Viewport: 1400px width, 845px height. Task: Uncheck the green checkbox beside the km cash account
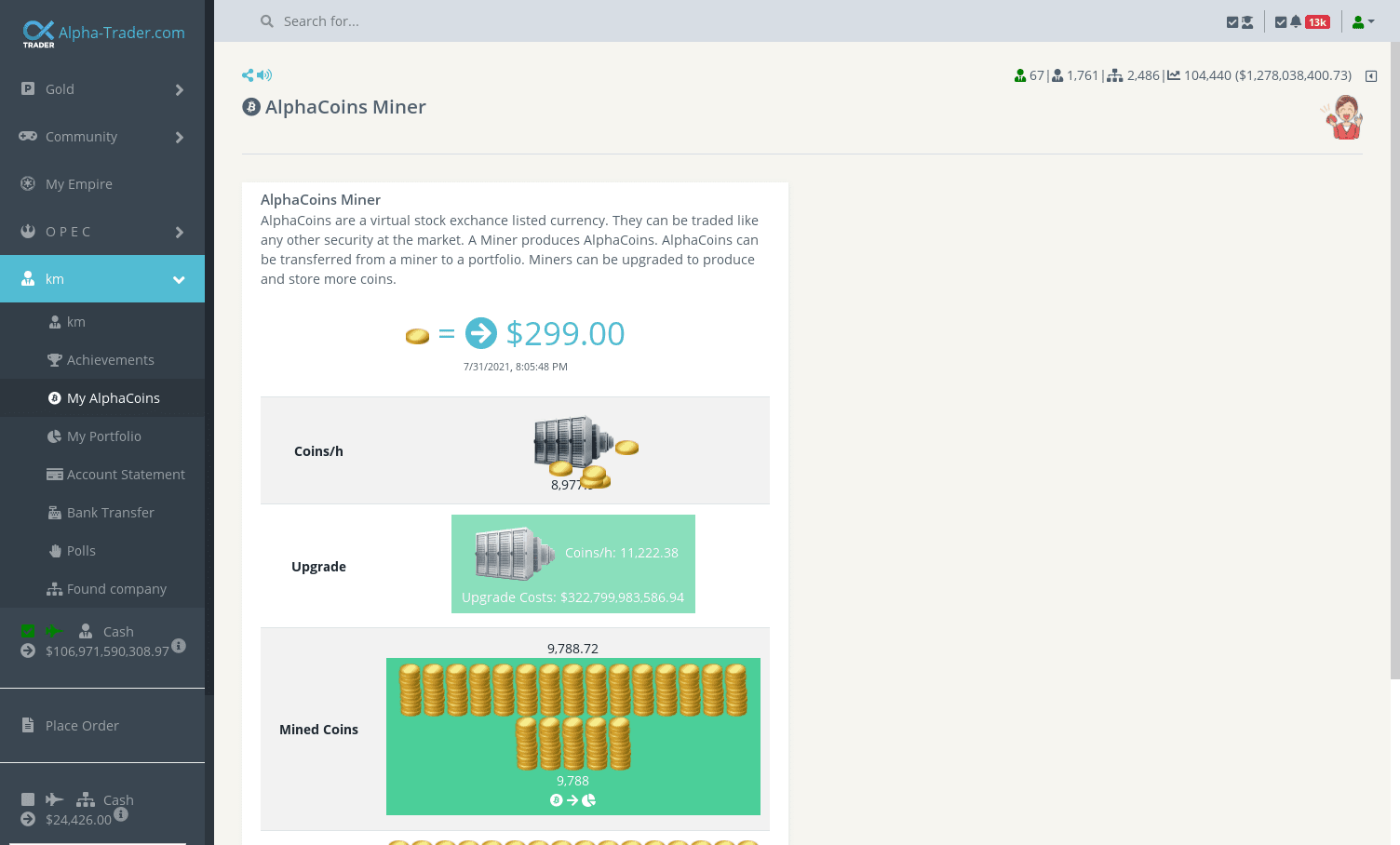28,631
